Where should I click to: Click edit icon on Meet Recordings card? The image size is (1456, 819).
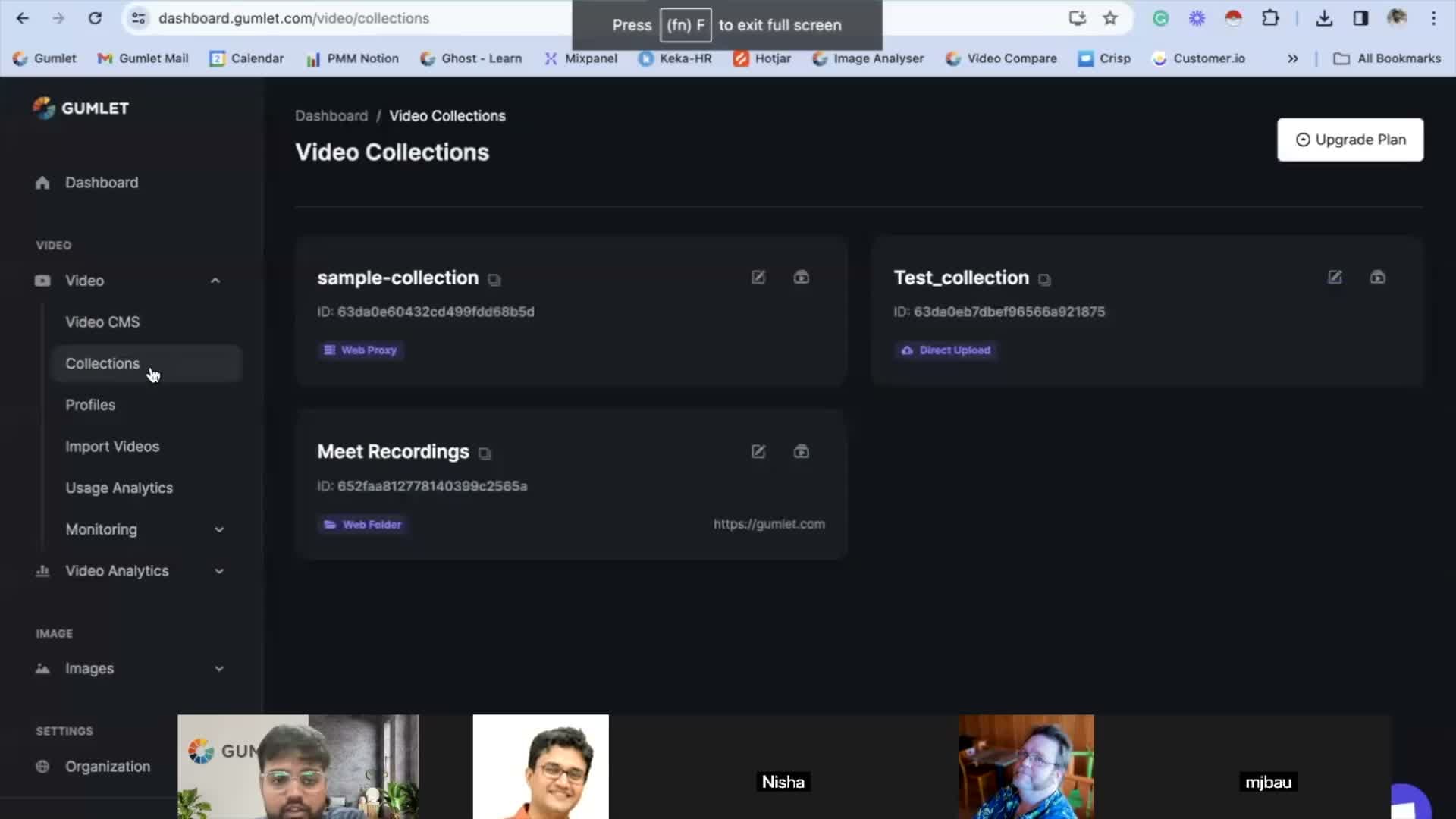(758, 452)
